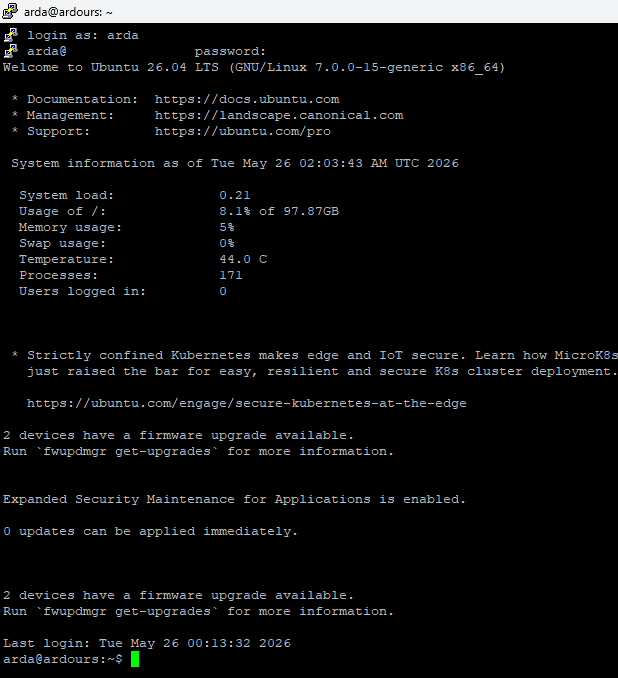Click the second '2 devices have a firmware upgrade' line

pyautogui.click(x=178, y=595)
